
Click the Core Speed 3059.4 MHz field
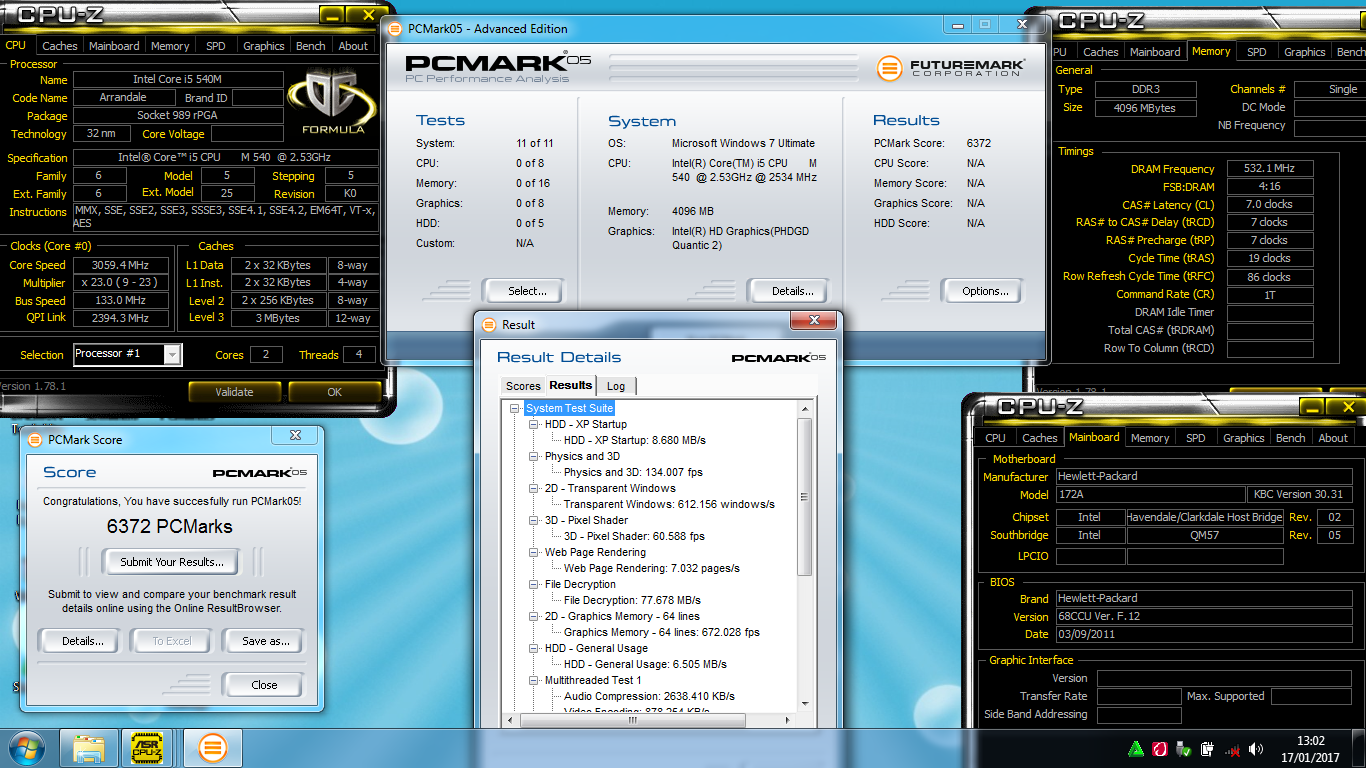click(x=120, y=265)
